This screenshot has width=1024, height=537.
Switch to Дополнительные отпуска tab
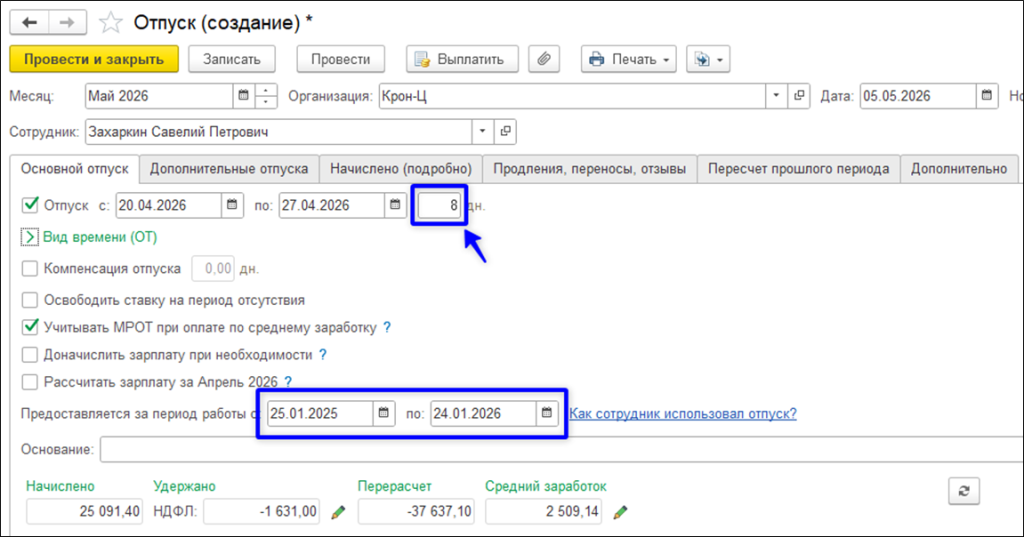229,169
